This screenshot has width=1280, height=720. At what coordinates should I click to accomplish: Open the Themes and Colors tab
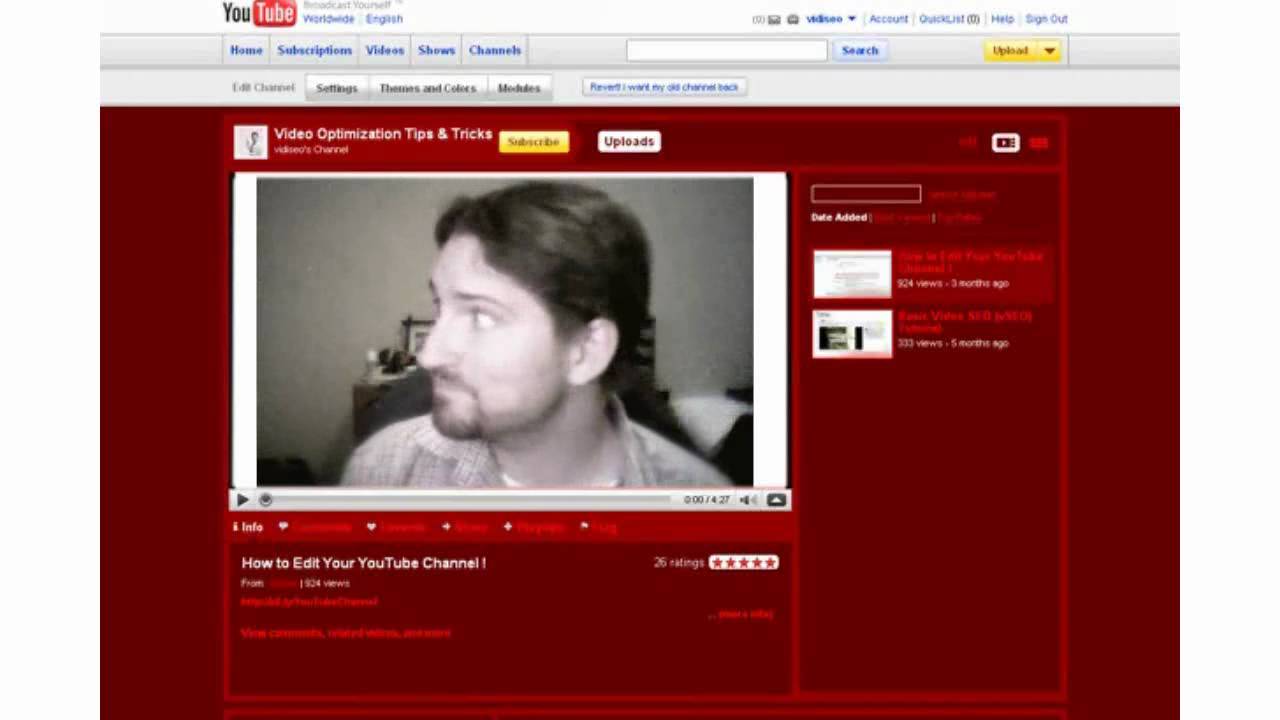[428, 88]
